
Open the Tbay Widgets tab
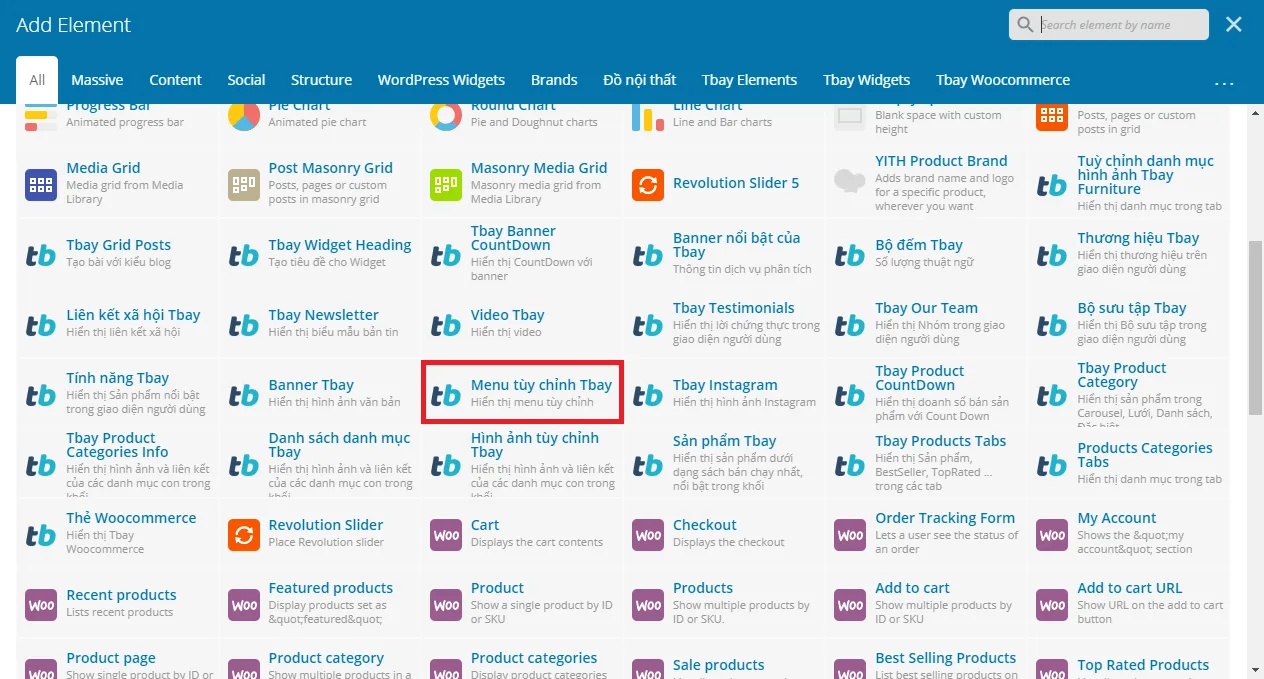coord(866,80)
